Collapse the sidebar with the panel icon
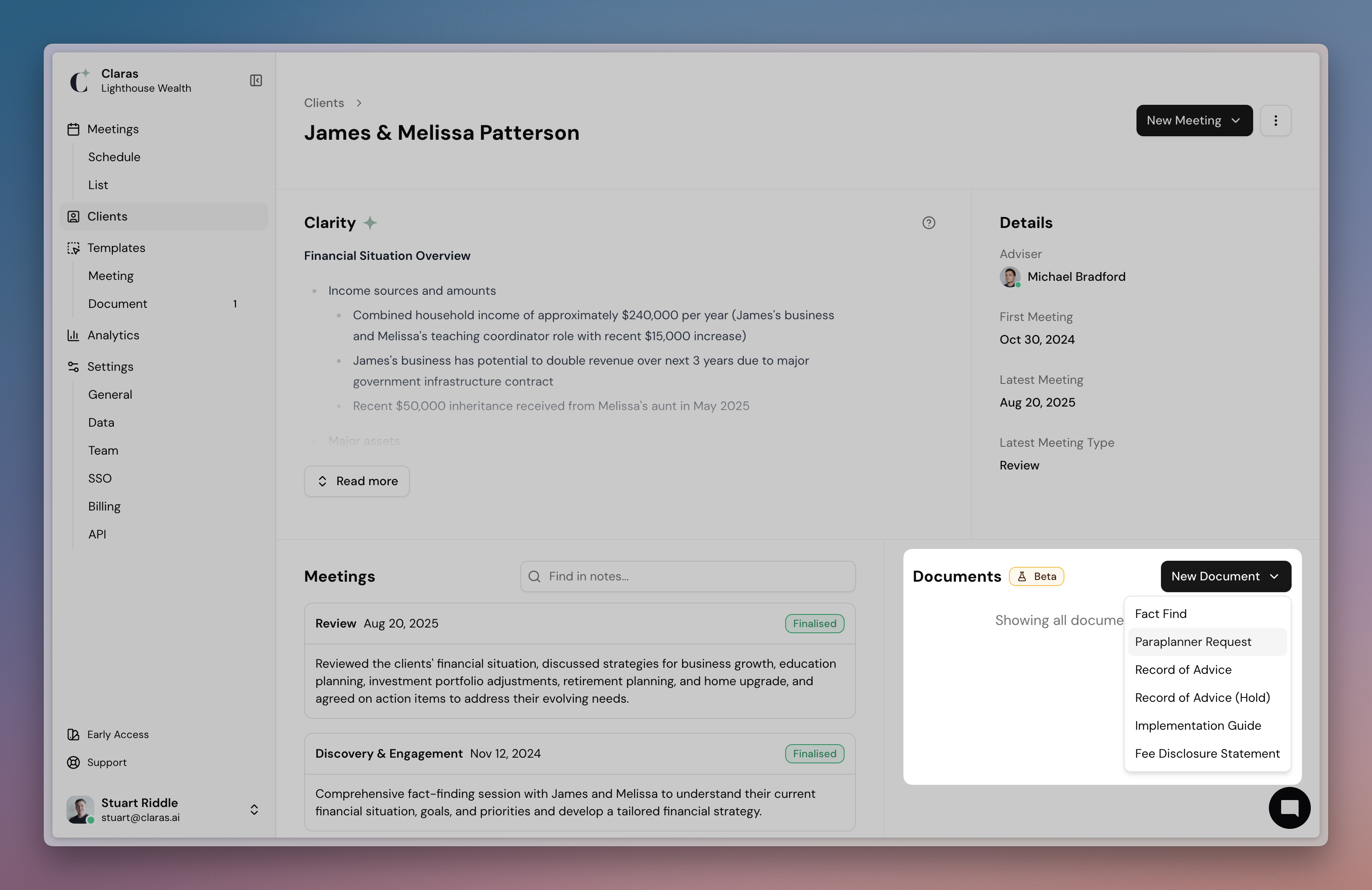The height and width of the screenshot is (890, 1372). coord(256,81)
